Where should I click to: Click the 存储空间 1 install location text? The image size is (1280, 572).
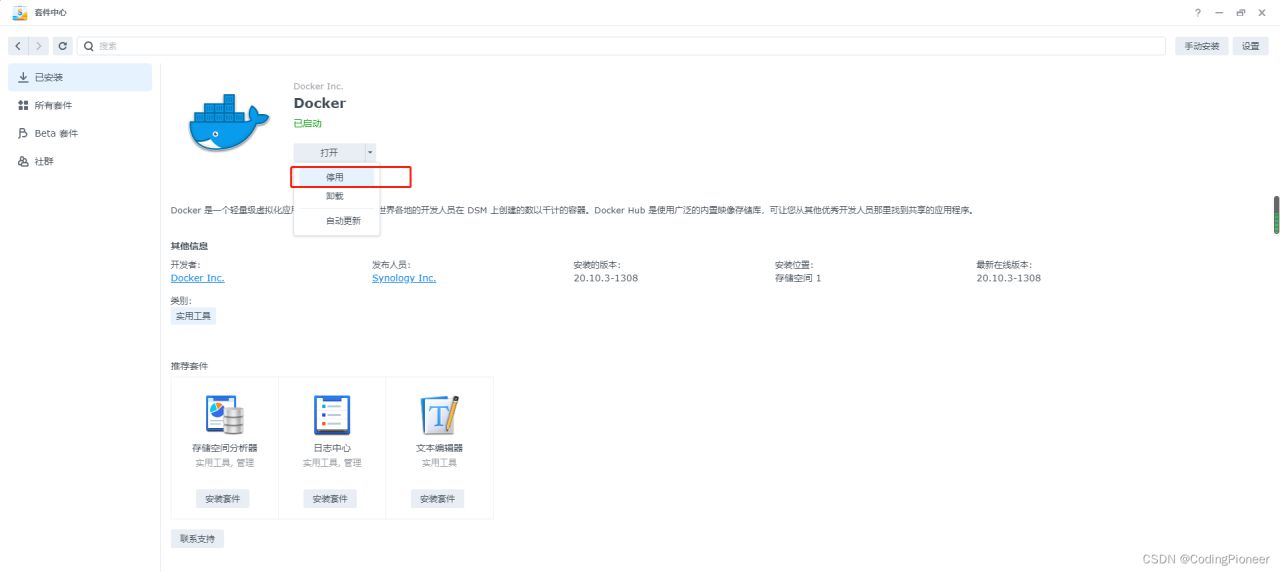click(798, 278)
